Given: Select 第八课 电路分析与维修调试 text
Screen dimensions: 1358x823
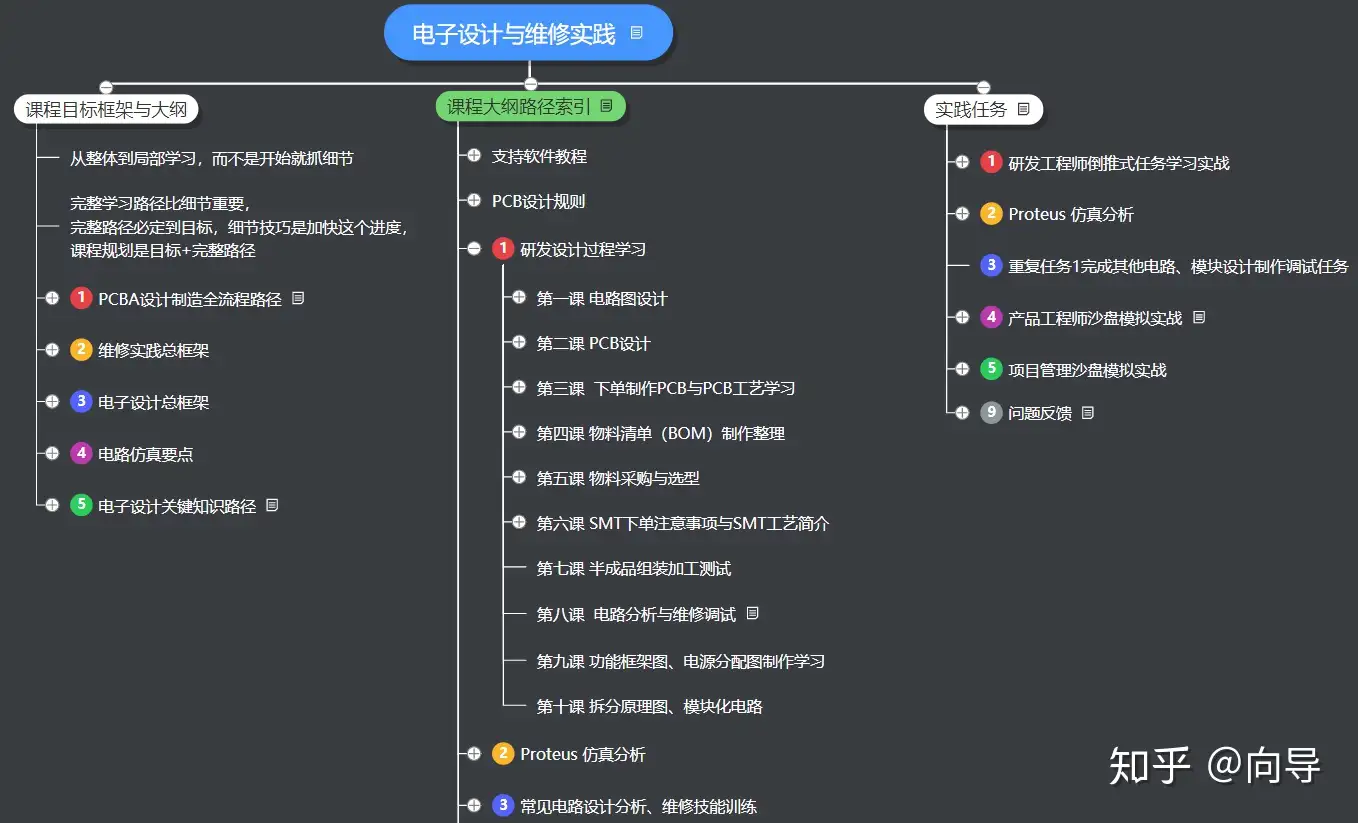Looking at the screenshot, I should tap(636, 613).
